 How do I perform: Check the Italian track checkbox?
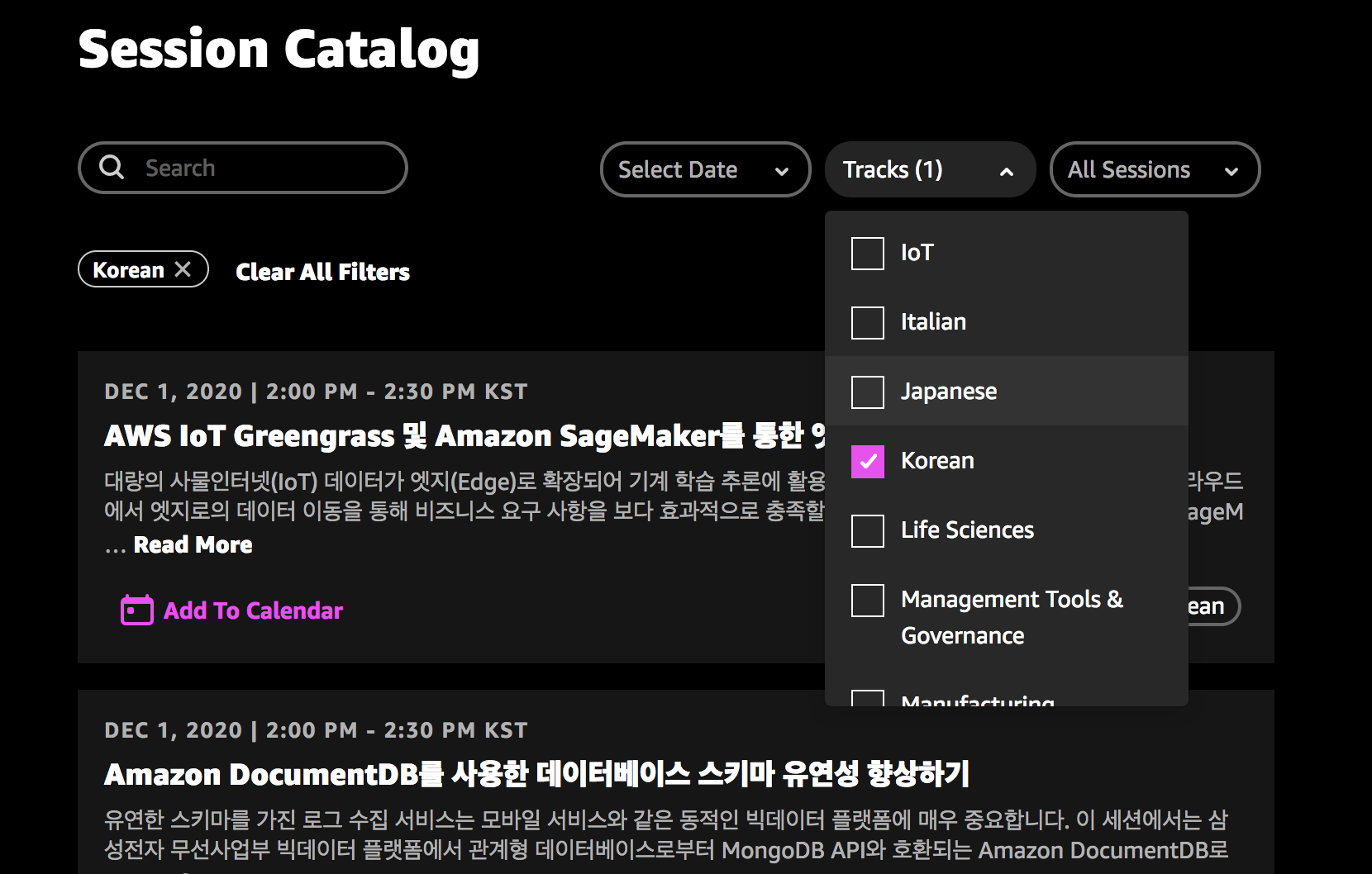pyautogui.click(x=868, y=322)
